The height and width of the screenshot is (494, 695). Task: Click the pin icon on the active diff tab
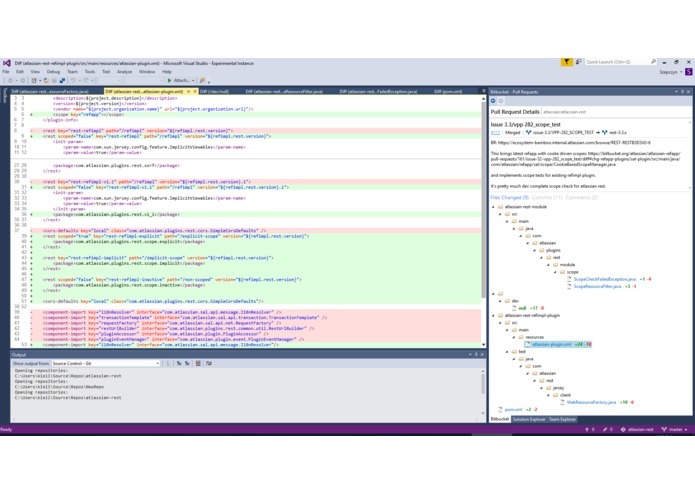(x=188, y=91)
